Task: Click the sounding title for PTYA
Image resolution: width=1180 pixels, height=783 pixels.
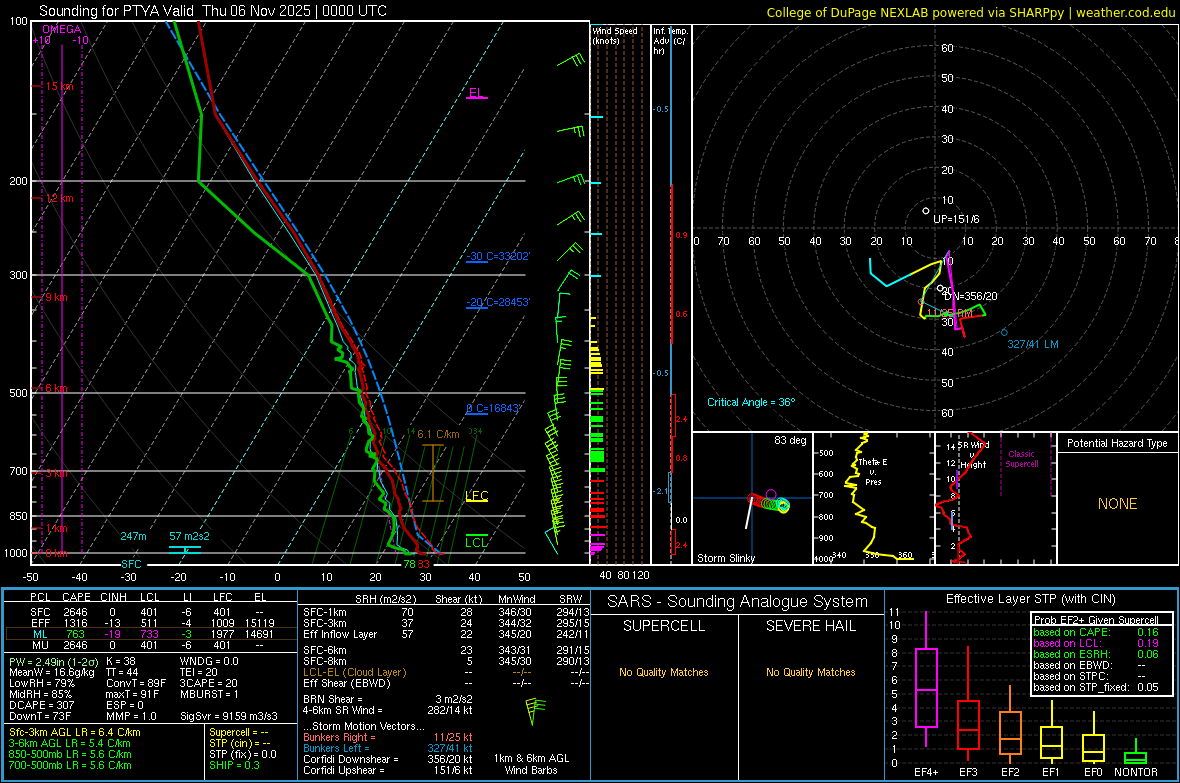Action: [x=213, y=11]
